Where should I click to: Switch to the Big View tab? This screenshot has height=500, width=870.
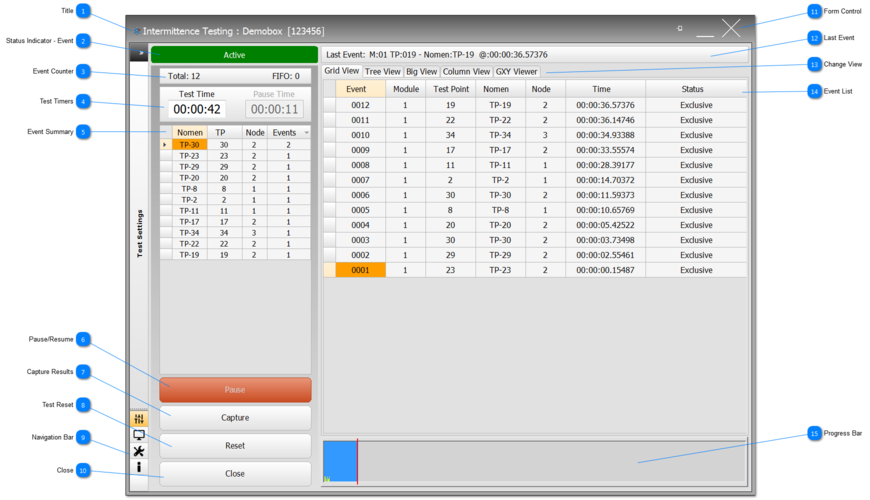click(421, 72)
